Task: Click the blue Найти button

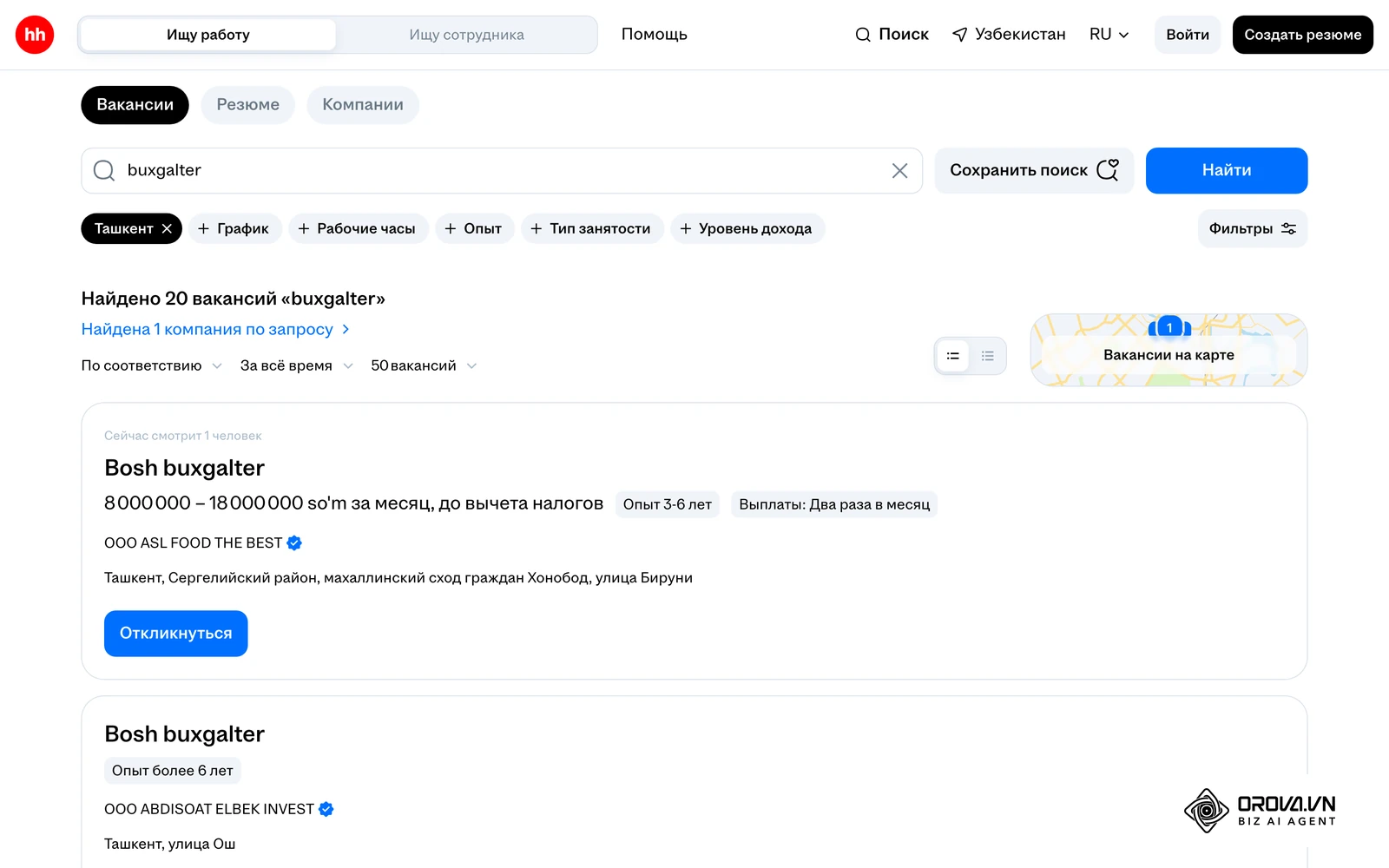Action: point(1227,170)
